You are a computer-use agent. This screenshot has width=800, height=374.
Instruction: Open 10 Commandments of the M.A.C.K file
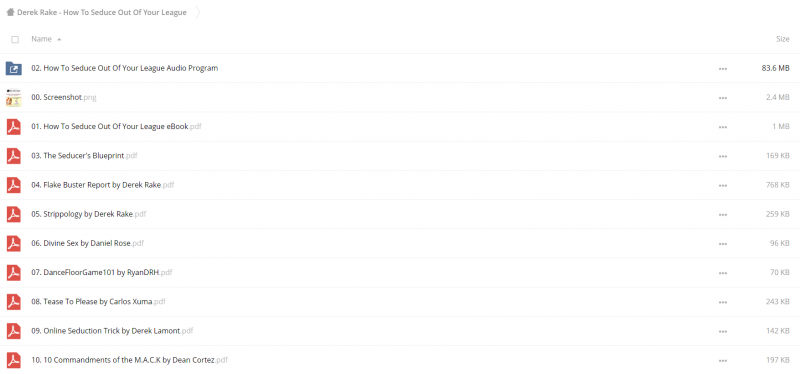click(x=129, y=360)
